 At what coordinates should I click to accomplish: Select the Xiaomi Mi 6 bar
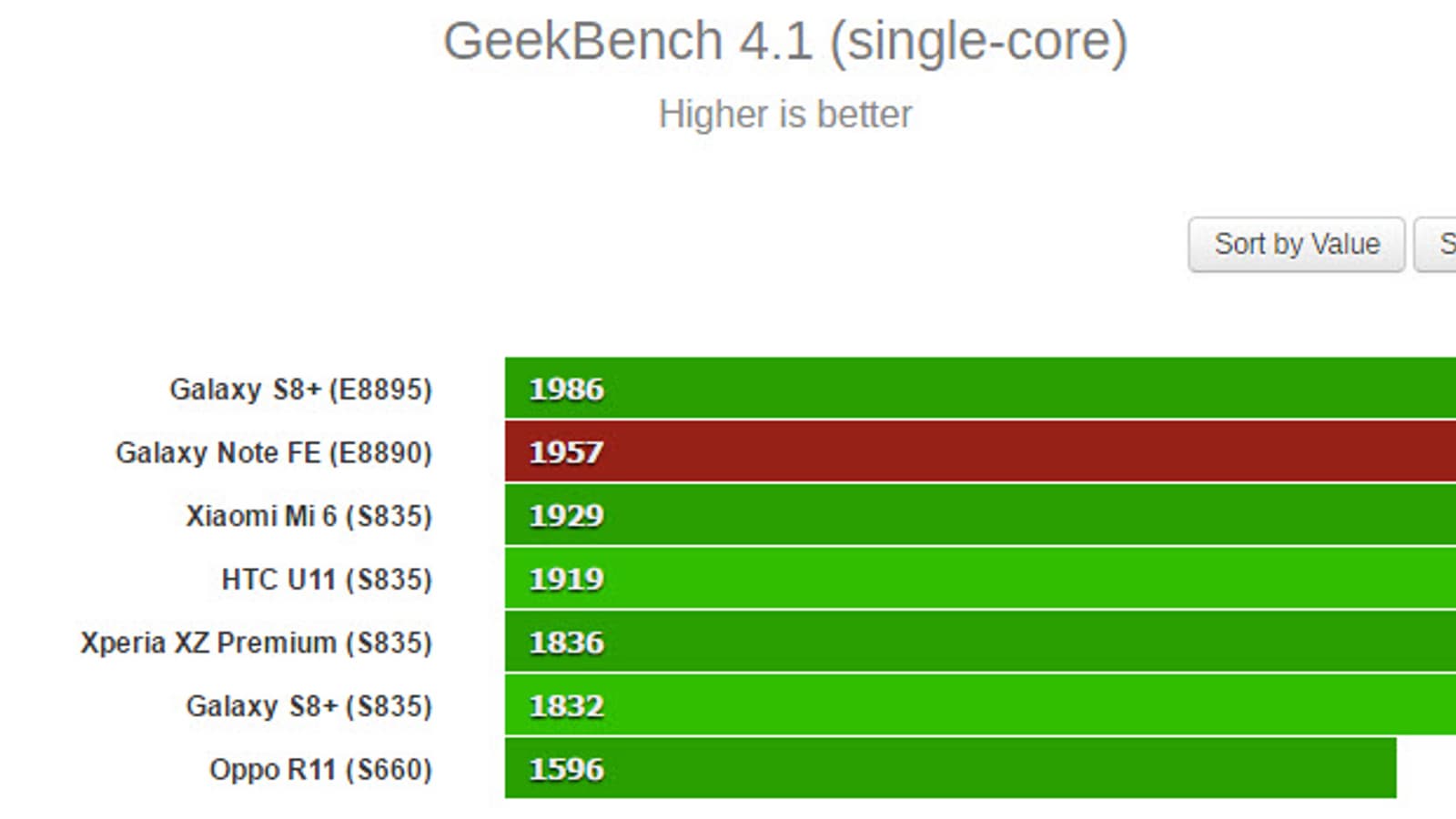980,515
